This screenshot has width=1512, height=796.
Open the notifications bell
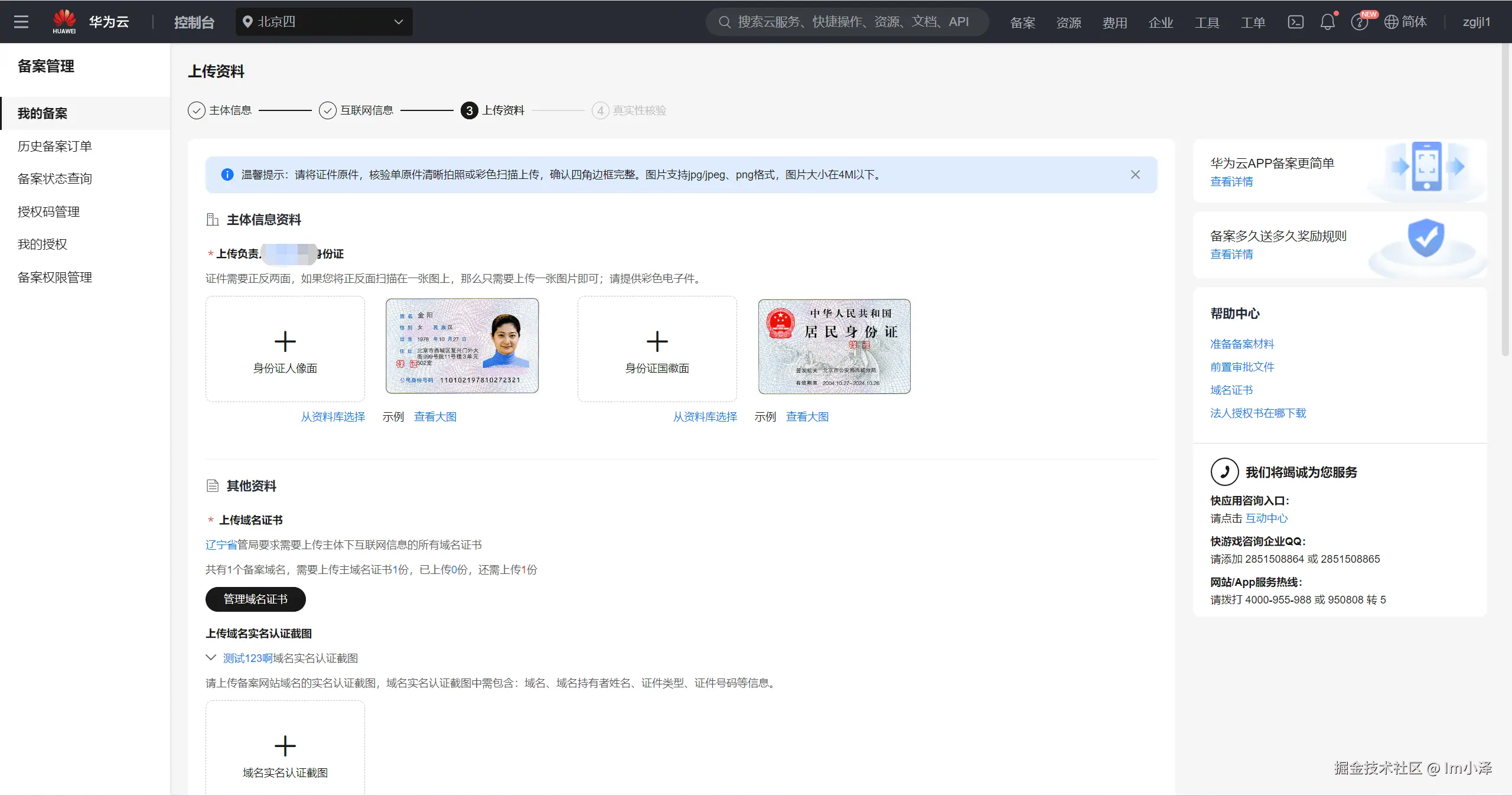[x=1327, y=22]
